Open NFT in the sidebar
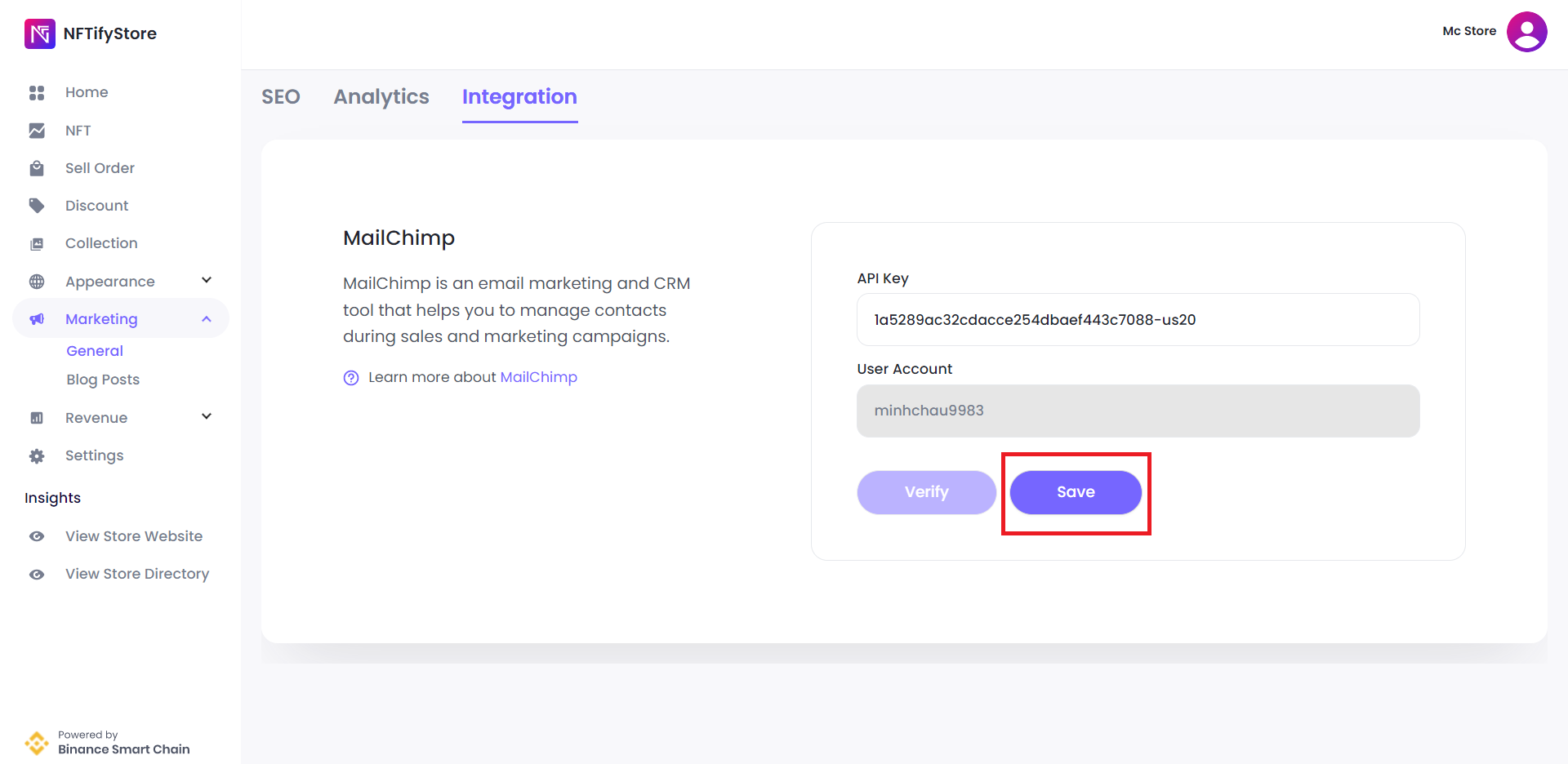Screen dimensions: 1568x764 click(x=78, y=131)
